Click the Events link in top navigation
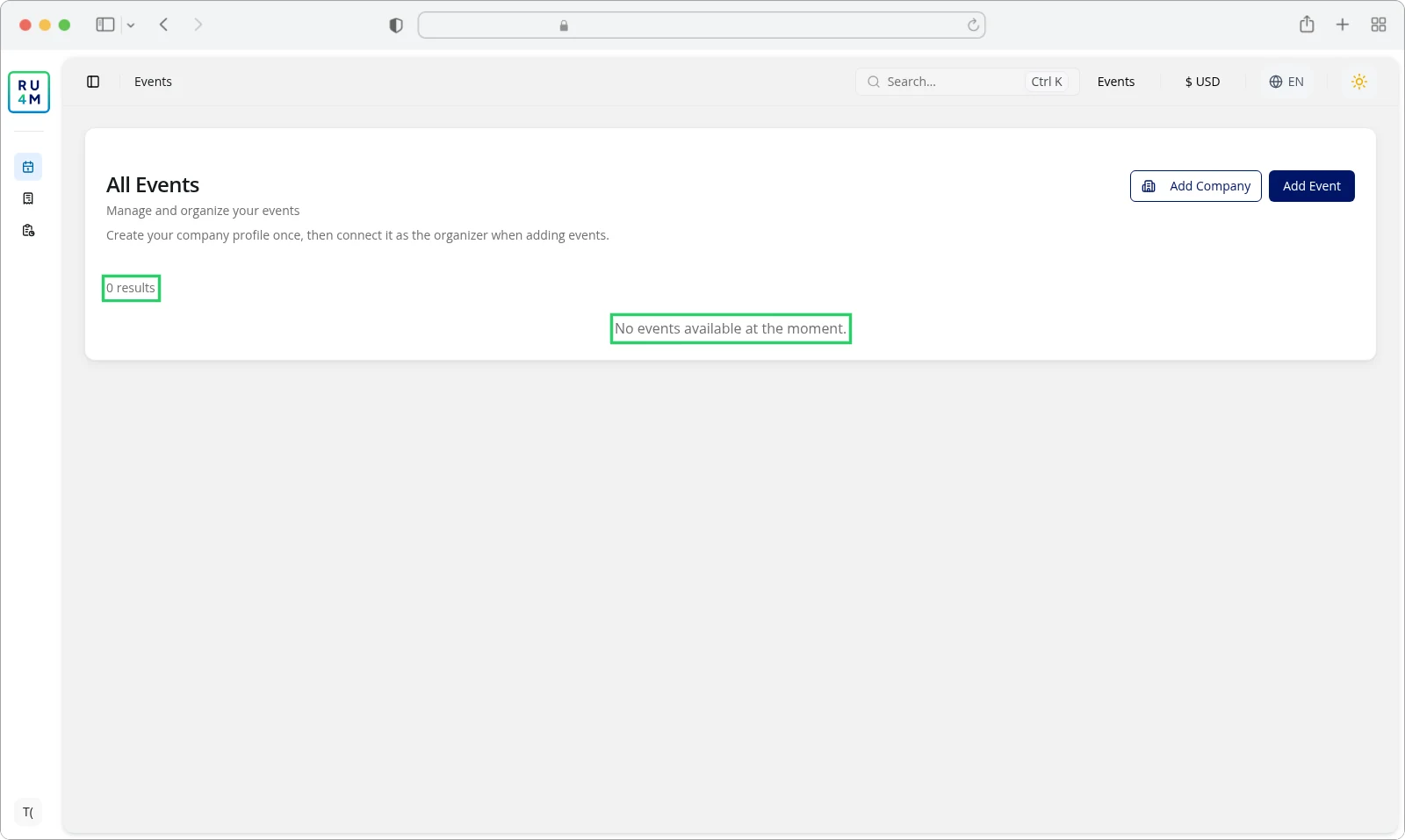Viewport: 1405px width, 840px height. [x=1116, y=82]
